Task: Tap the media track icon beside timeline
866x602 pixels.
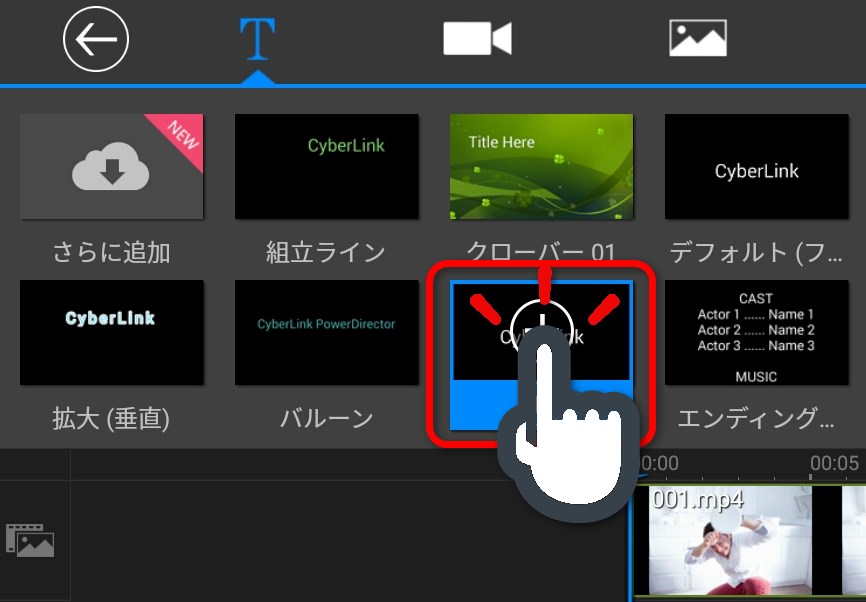Action: [30, 540]
